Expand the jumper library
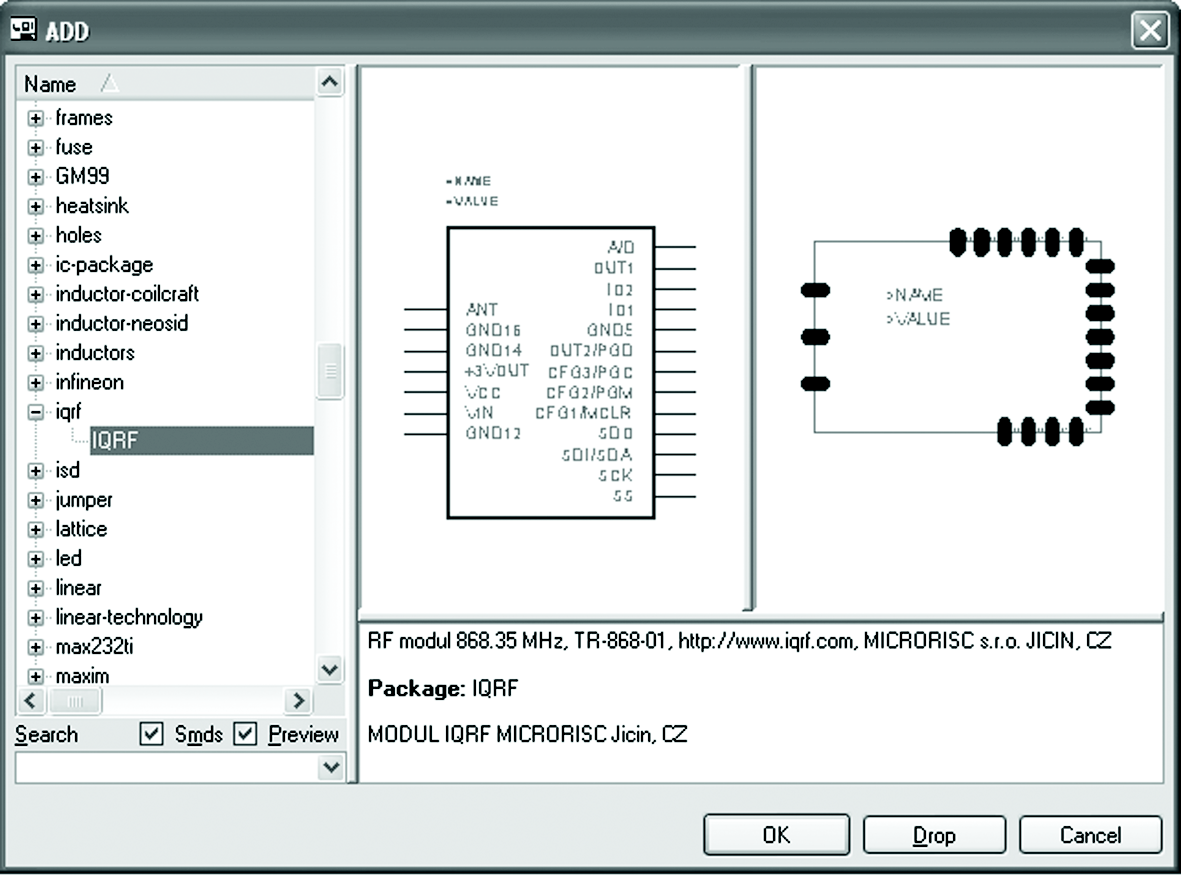The image size is (1181, 876). (35, 500)
